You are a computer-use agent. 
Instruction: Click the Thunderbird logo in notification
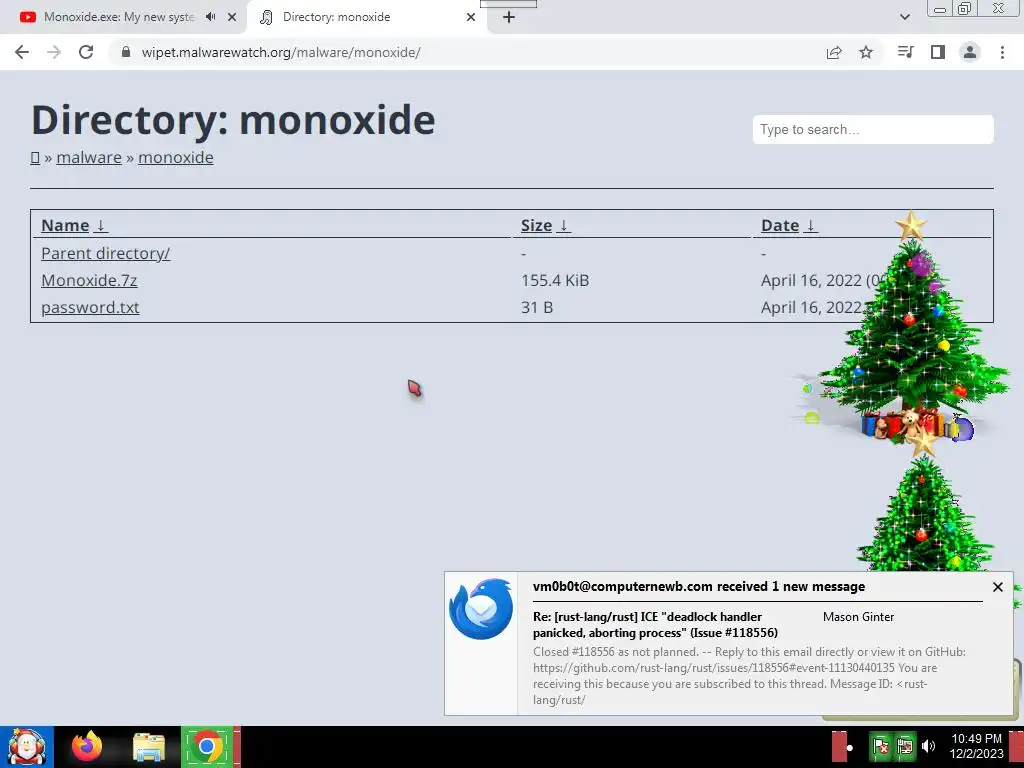pyautogui.click(x=481, y=609)
